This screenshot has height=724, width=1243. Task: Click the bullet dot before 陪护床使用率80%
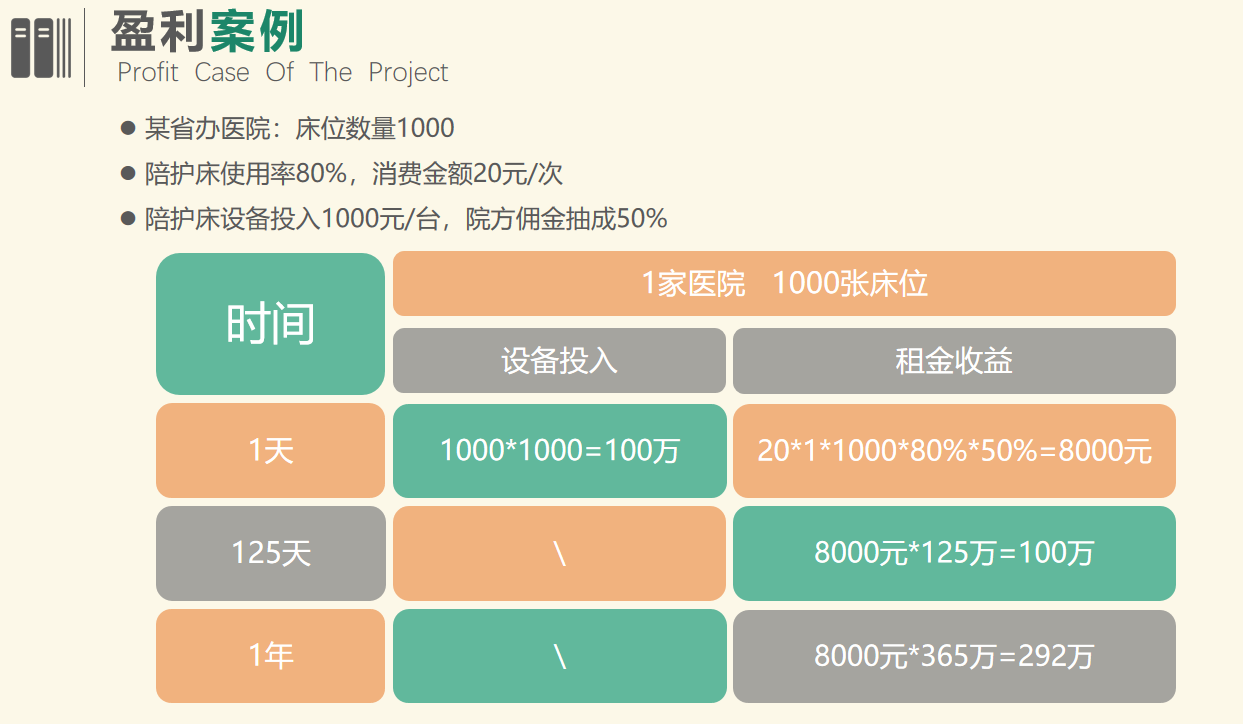coord(127,174)
